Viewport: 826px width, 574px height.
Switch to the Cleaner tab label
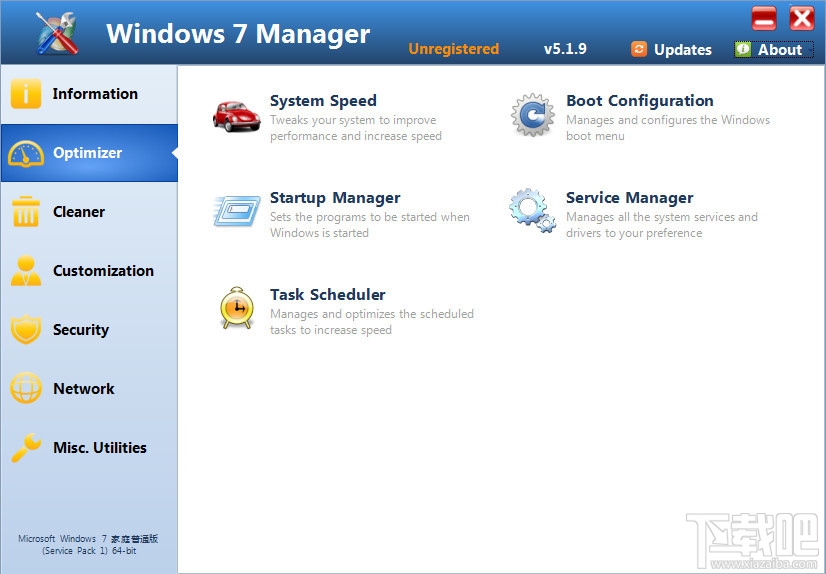point(79,212)
